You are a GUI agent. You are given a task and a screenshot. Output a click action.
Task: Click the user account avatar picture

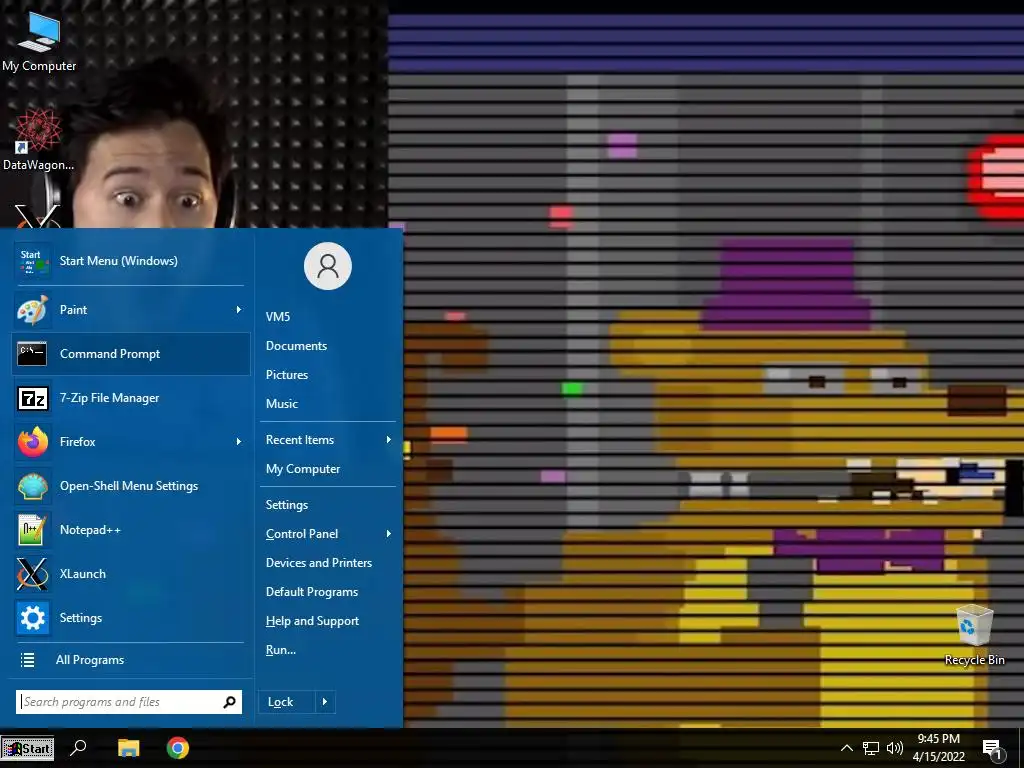pos(328,266)
